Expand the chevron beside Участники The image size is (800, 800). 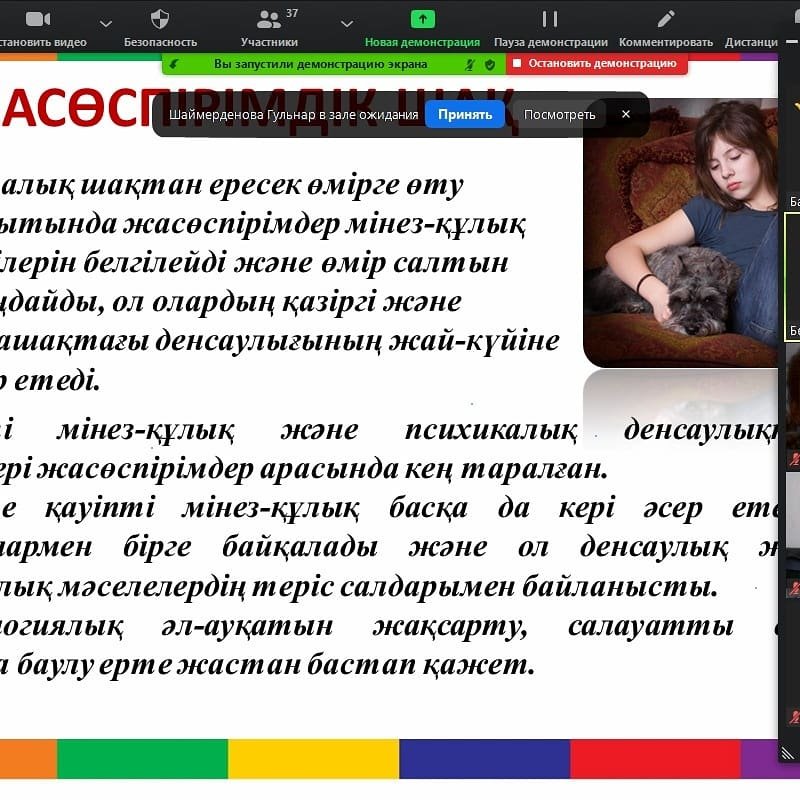[347, 23]
